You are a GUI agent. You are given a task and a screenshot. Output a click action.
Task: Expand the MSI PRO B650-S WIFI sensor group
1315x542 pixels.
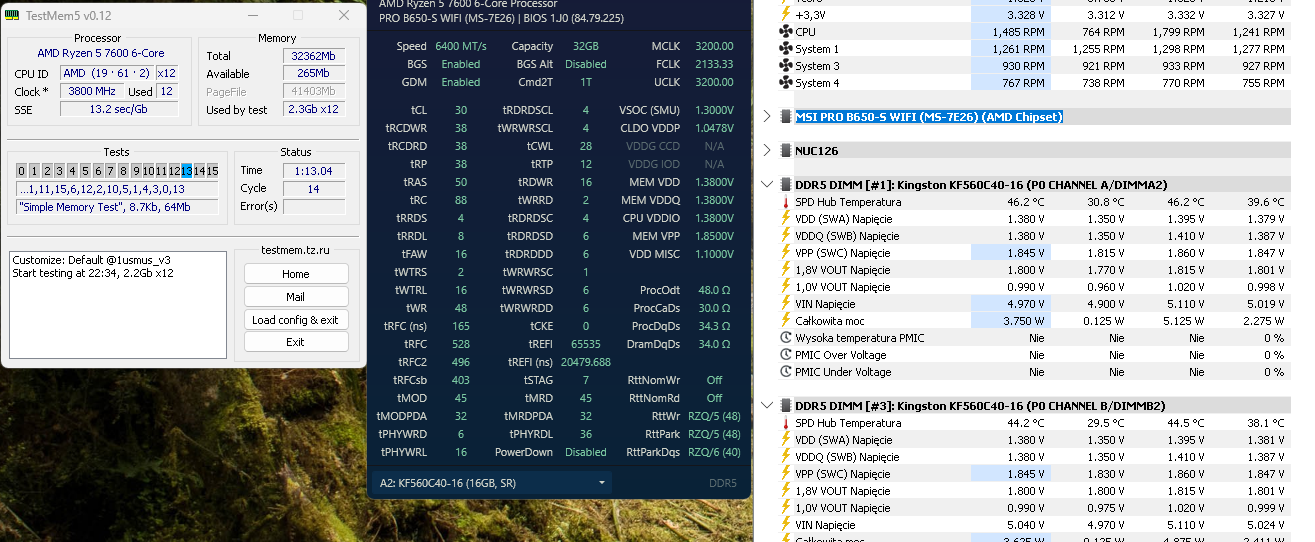[x=767, y=117]
